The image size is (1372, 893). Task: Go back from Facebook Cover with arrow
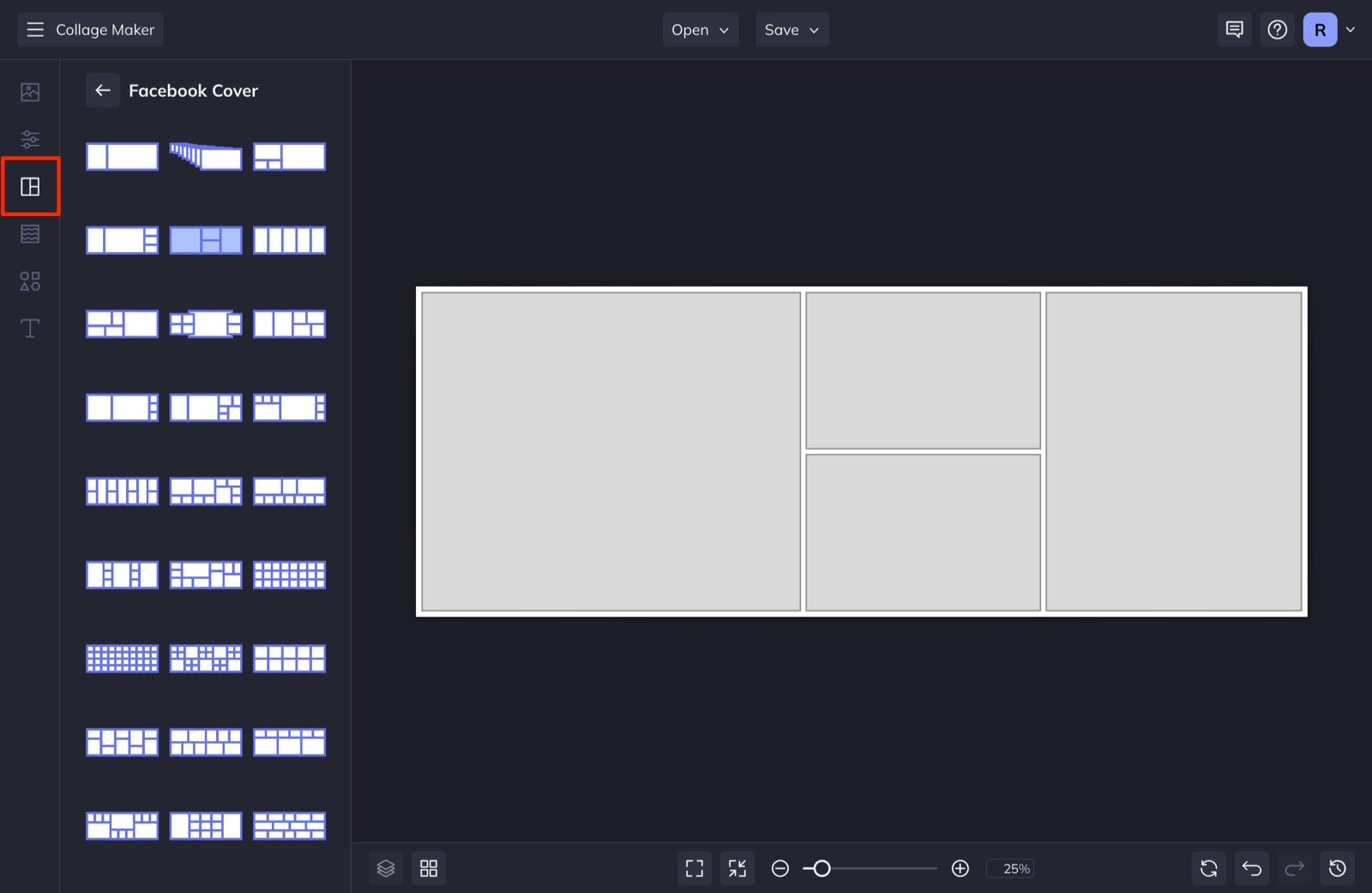pos(103,90)
